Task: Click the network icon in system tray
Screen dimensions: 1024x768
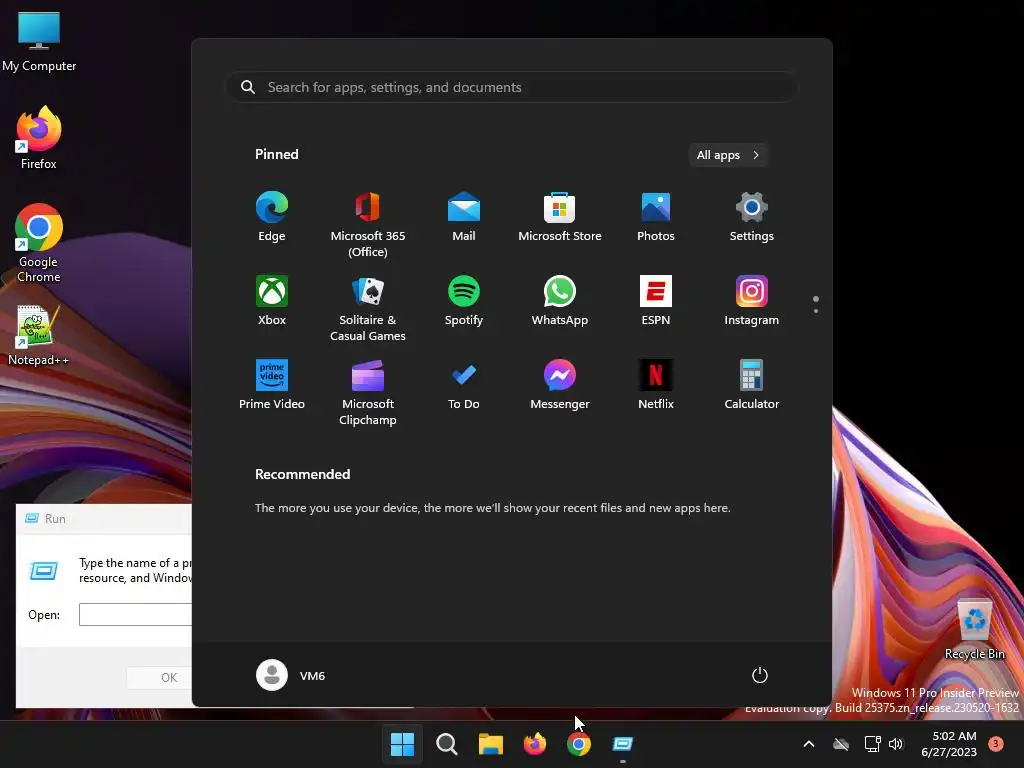Action: pyautogui.click(x=872, y=744)
